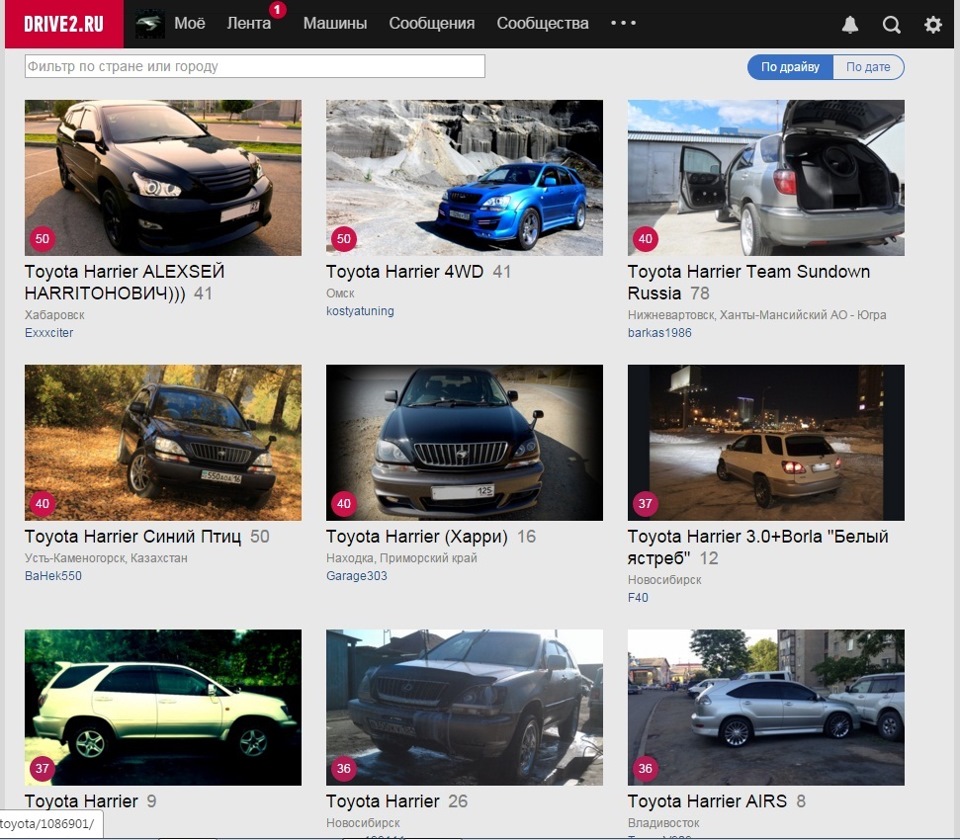Open the Toyota Harrier 9 title link
This screenshot has width=960, height=840.
tap(81, 801)
